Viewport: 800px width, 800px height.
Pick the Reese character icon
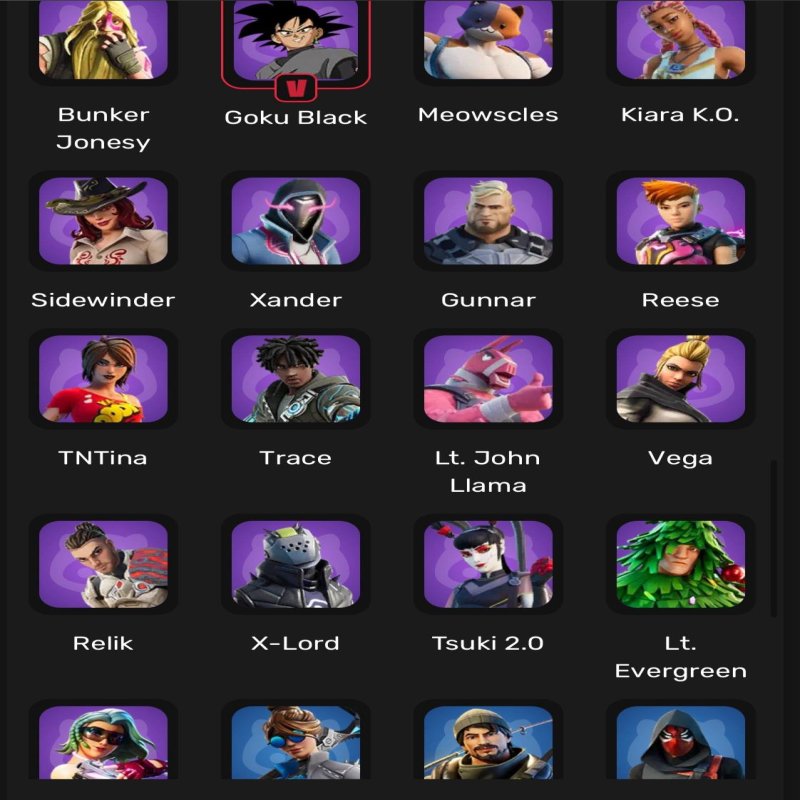pos(681,221)
